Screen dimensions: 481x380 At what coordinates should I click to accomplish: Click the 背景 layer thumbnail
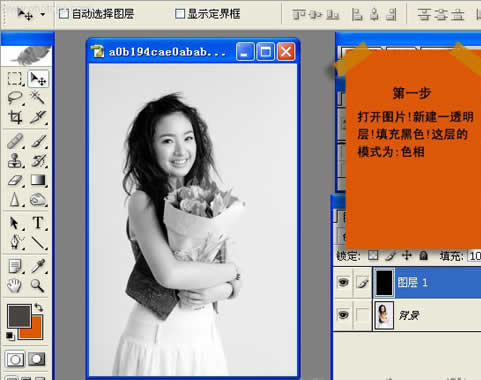tap(384, 315)
